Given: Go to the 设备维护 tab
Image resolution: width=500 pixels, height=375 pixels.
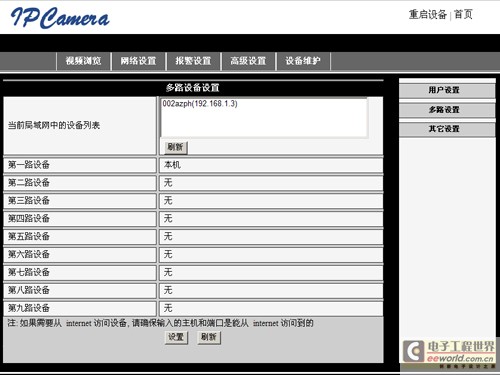Looking at the screenshot, I should [x=303, y=61].
